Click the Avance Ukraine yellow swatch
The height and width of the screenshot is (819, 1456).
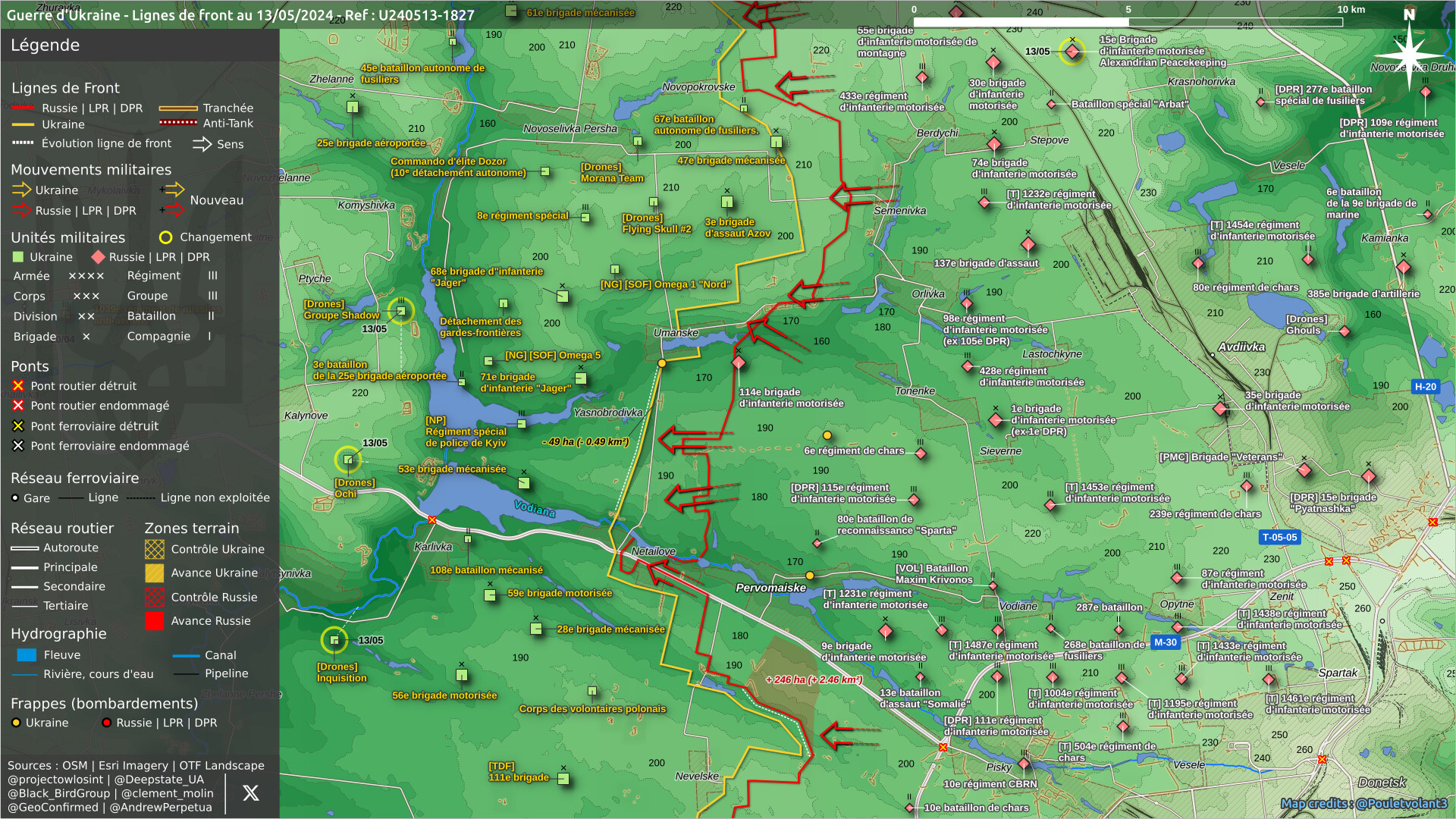[155, 573]
